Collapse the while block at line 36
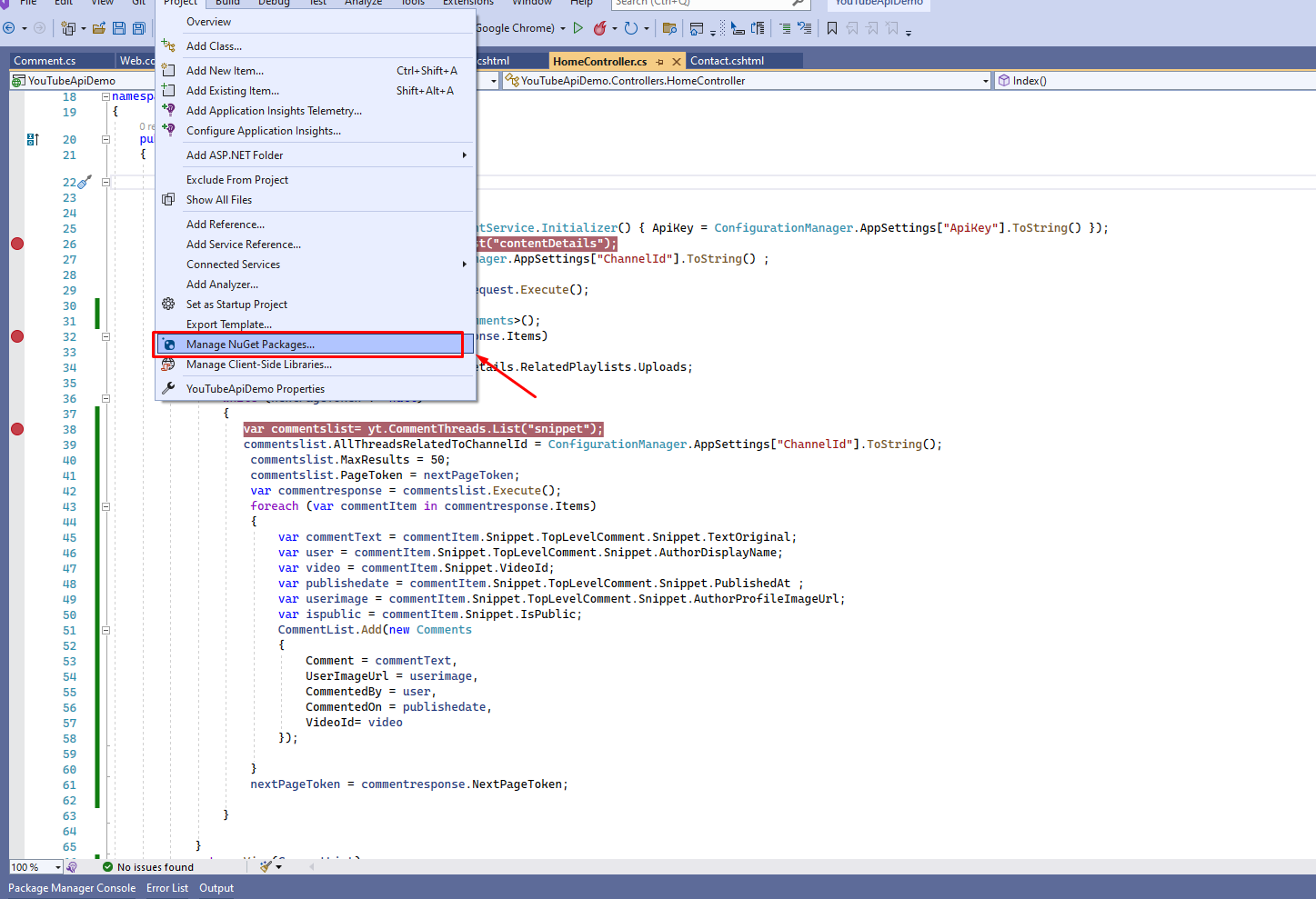 105,398
